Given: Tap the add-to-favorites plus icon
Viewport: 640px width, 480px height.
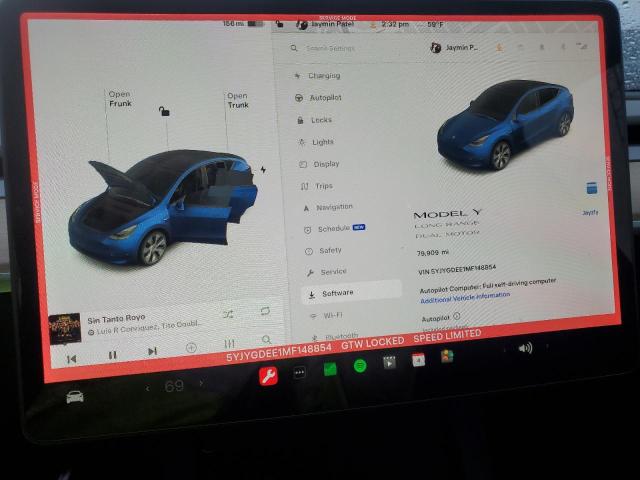Looking at the screenshot, I should tap(191, 348).
